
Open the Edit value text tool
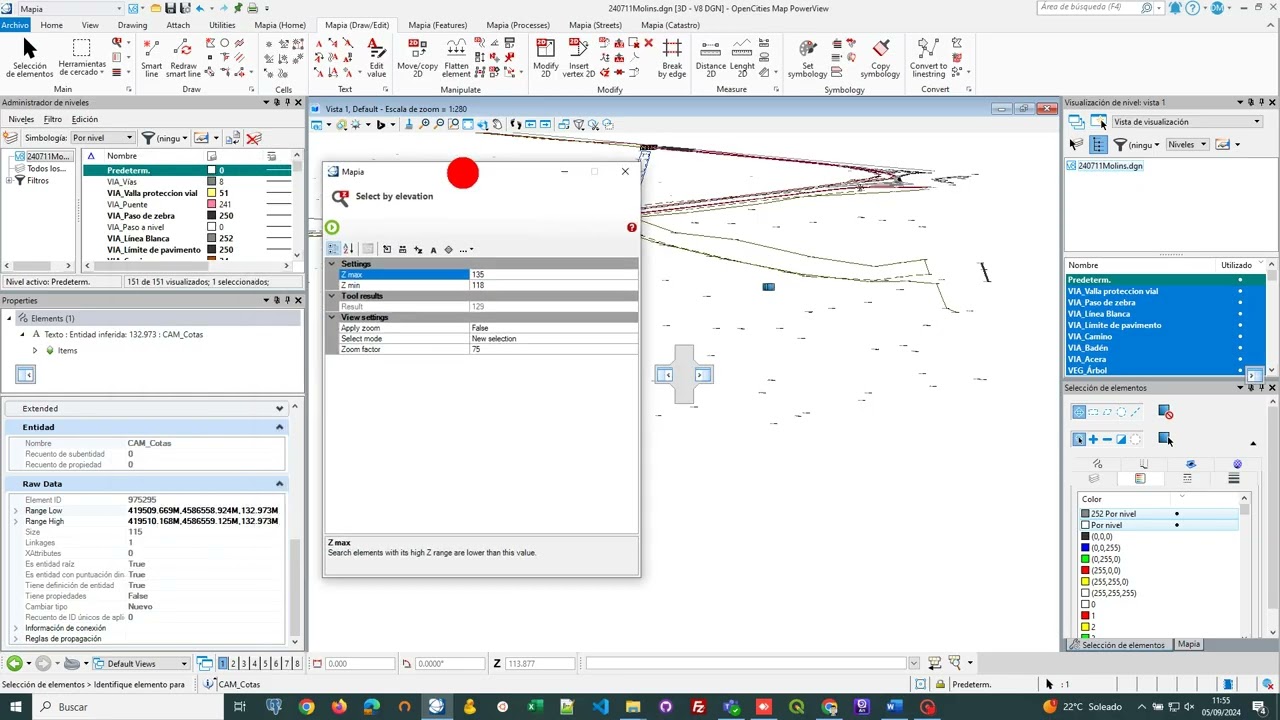(x=376, y=58)
